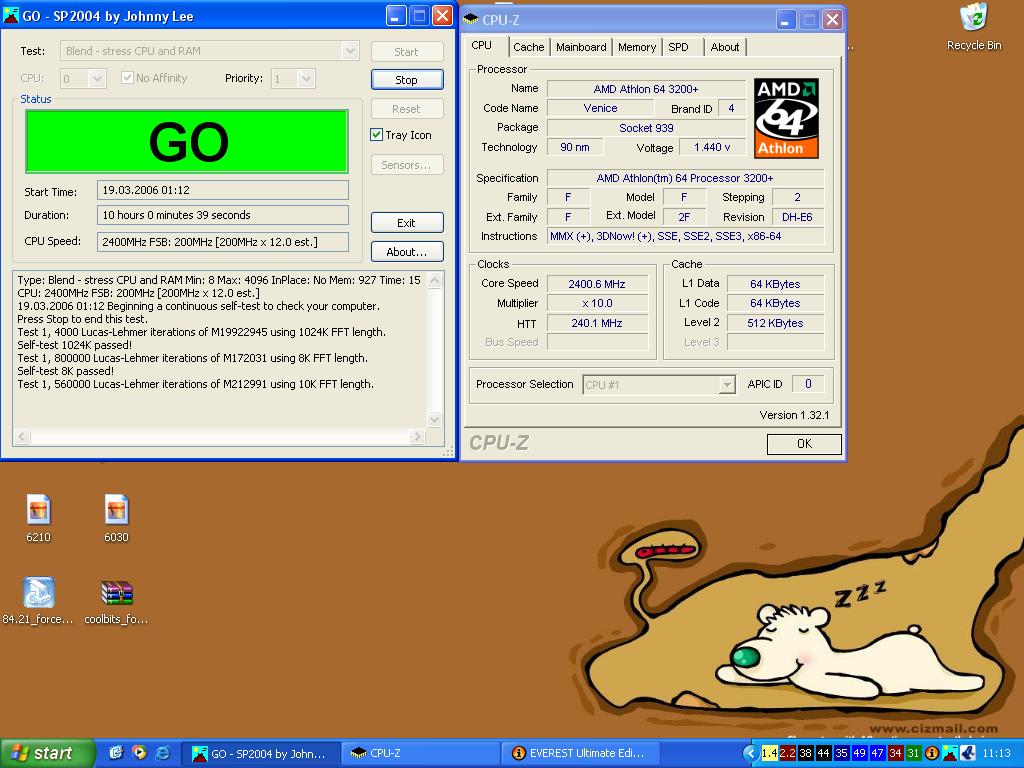Click the navy 35 temperature tray icon
The image size is (1024, 768).
(841, 754)
